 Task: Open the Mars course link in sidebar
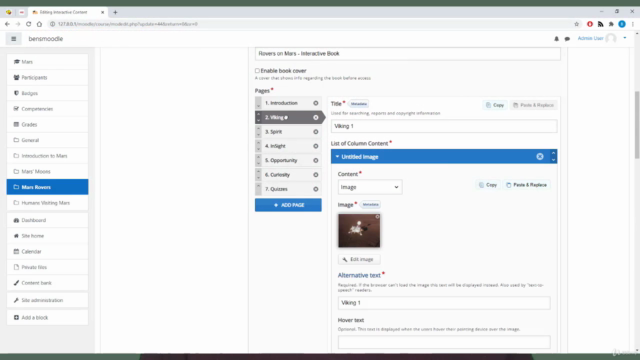point(47,62)
